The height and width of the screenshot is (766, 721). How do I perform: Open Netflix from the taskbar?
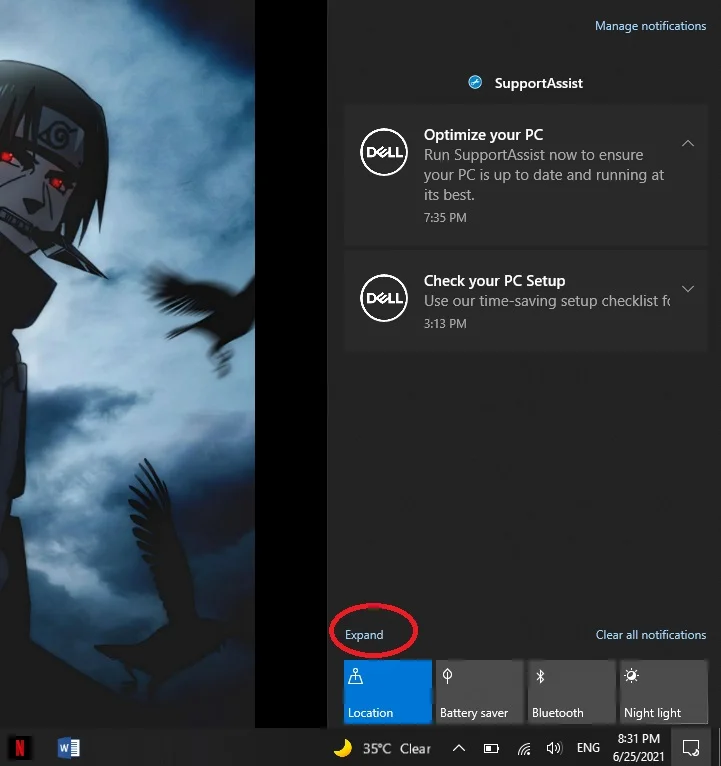click(20, 748)
